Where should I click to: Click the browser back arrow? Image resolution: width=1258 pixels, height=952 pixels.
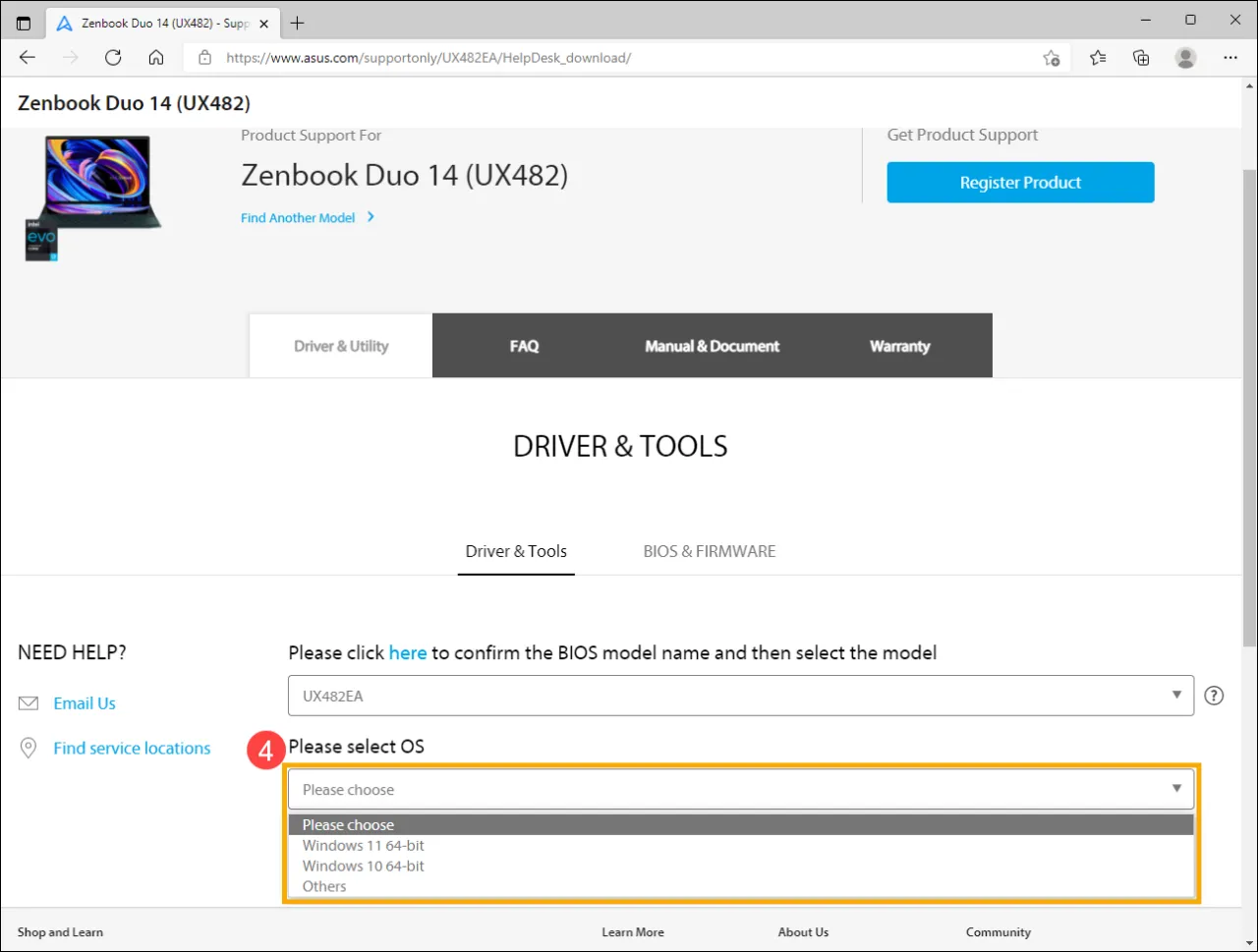coord(28,58)
